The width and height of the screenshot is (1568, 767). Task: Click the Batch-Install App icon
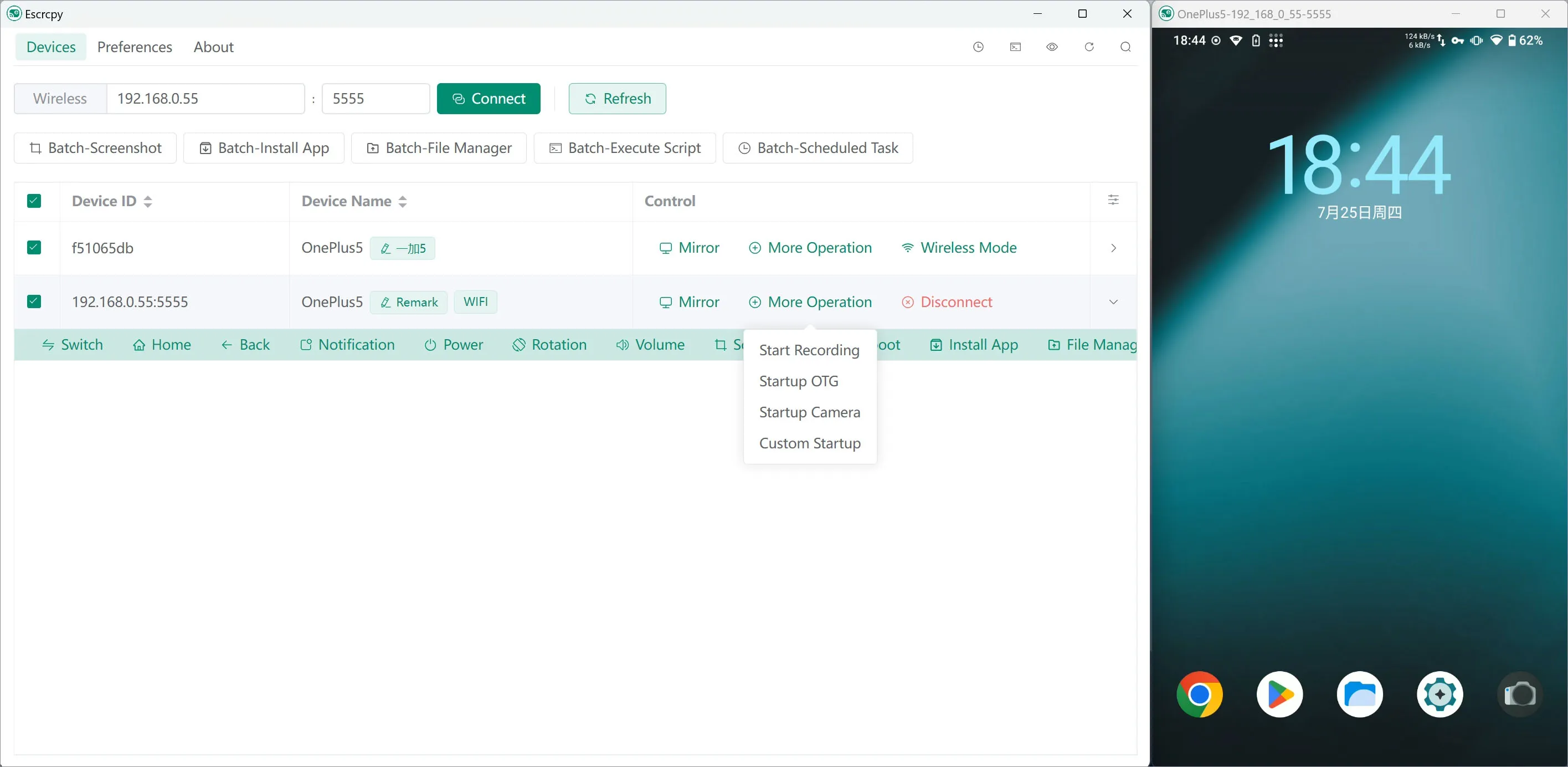coord(263,147)
